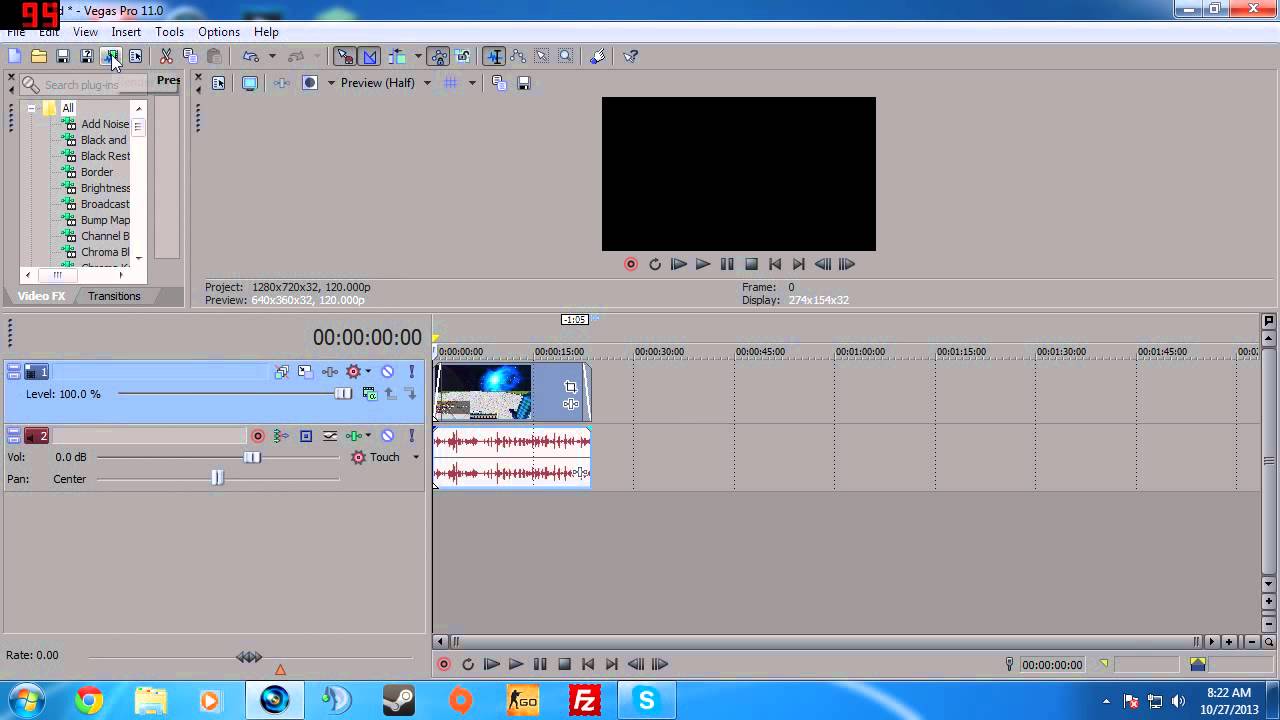This screenshot has height=720, width=1280.
Task: Save snapshot to file in preview
Action: tap(523, 83)
